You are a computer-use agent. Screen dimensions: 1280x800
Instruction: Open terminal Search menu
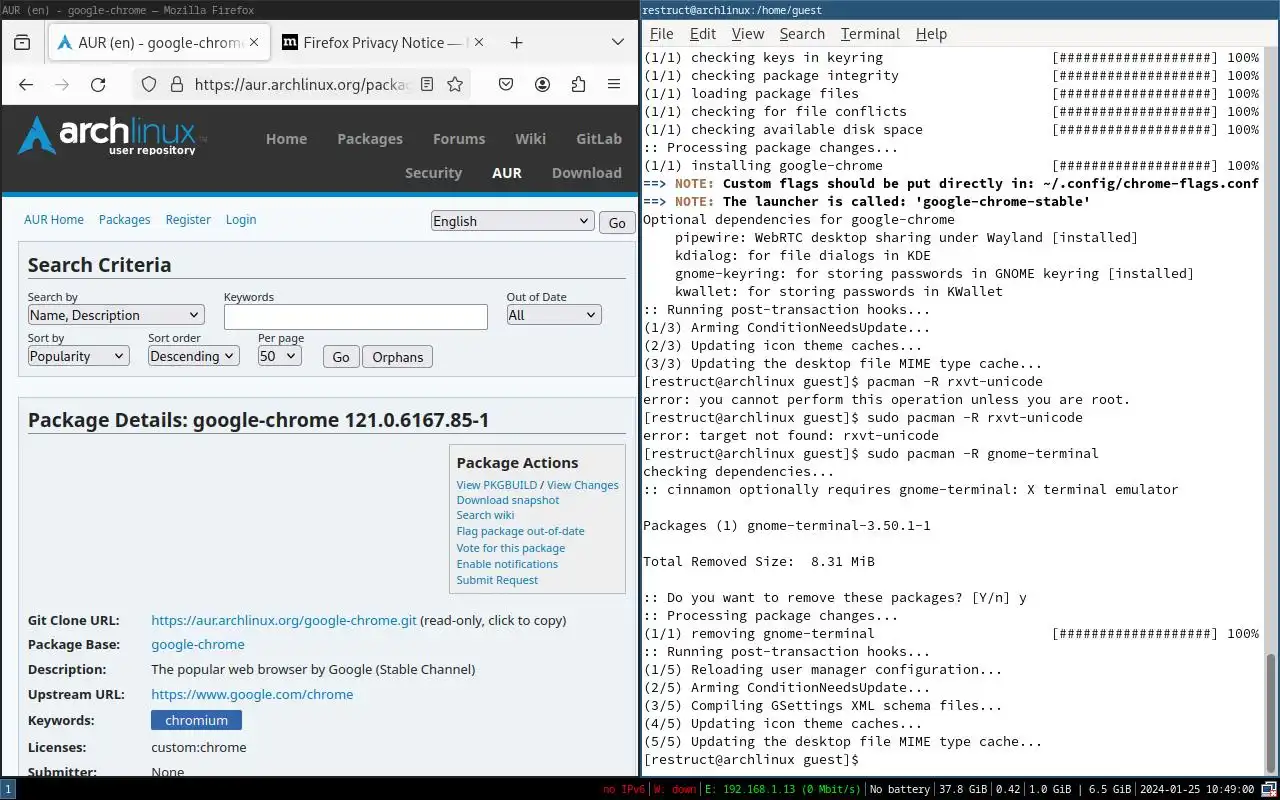click(802, 33)
